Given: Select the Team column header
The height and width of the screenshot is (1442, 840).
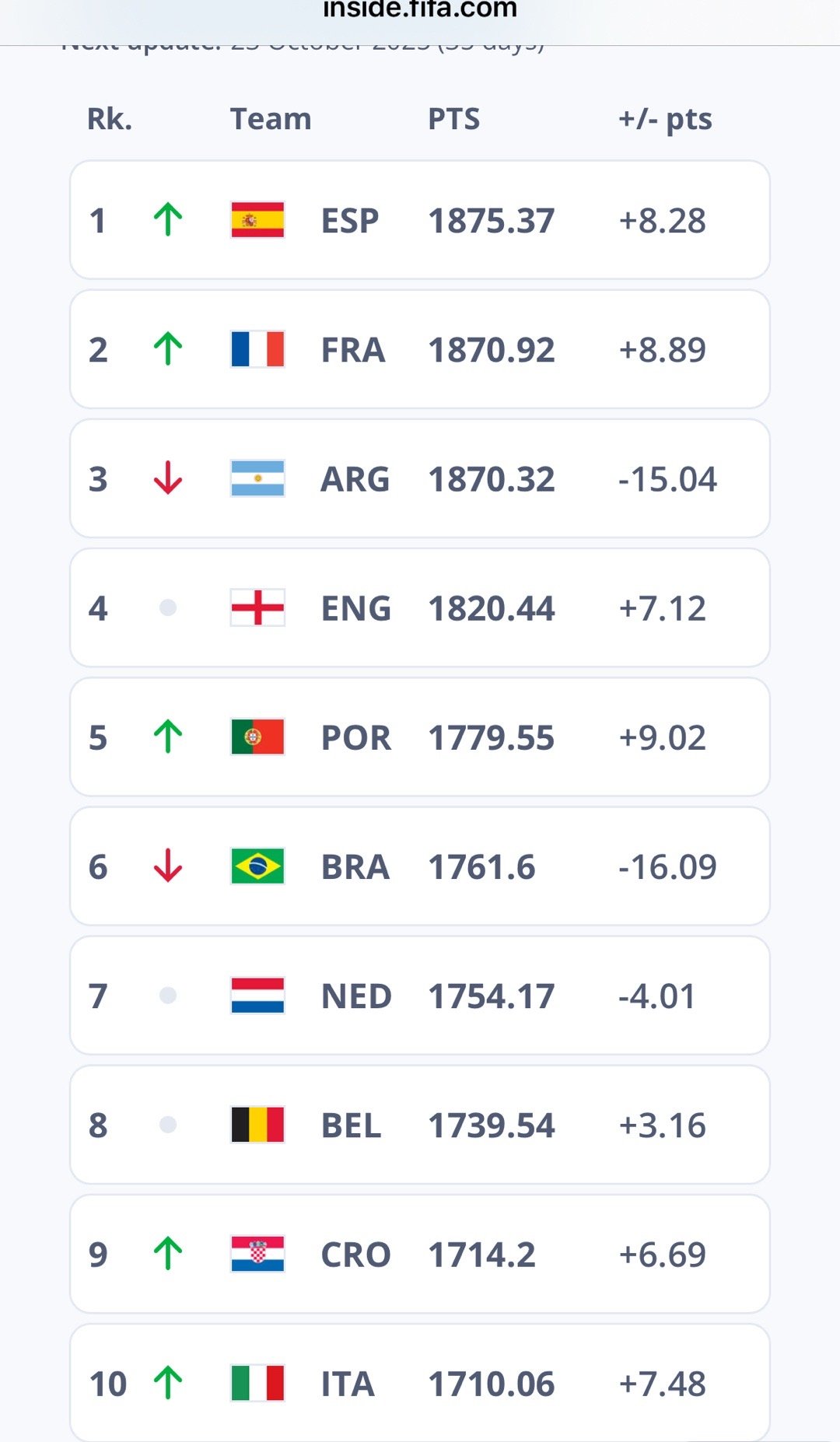Looking at the screenshot, I should coord(271,119).
